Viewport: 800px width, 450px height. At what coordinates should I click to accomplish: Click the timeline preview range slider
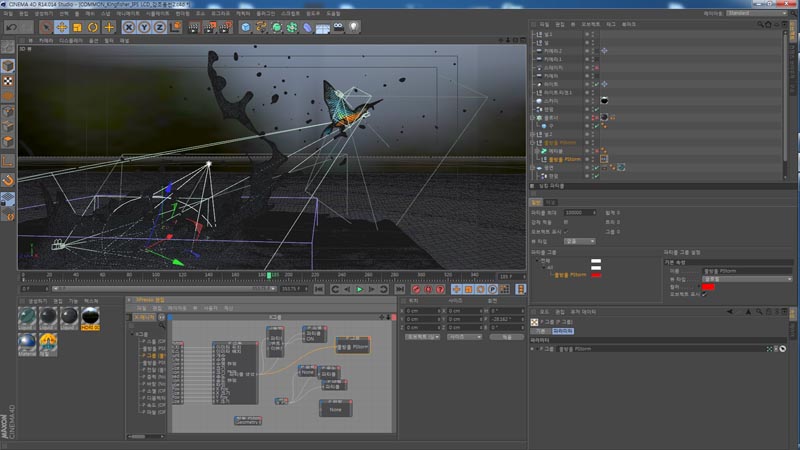click(165, 289)
